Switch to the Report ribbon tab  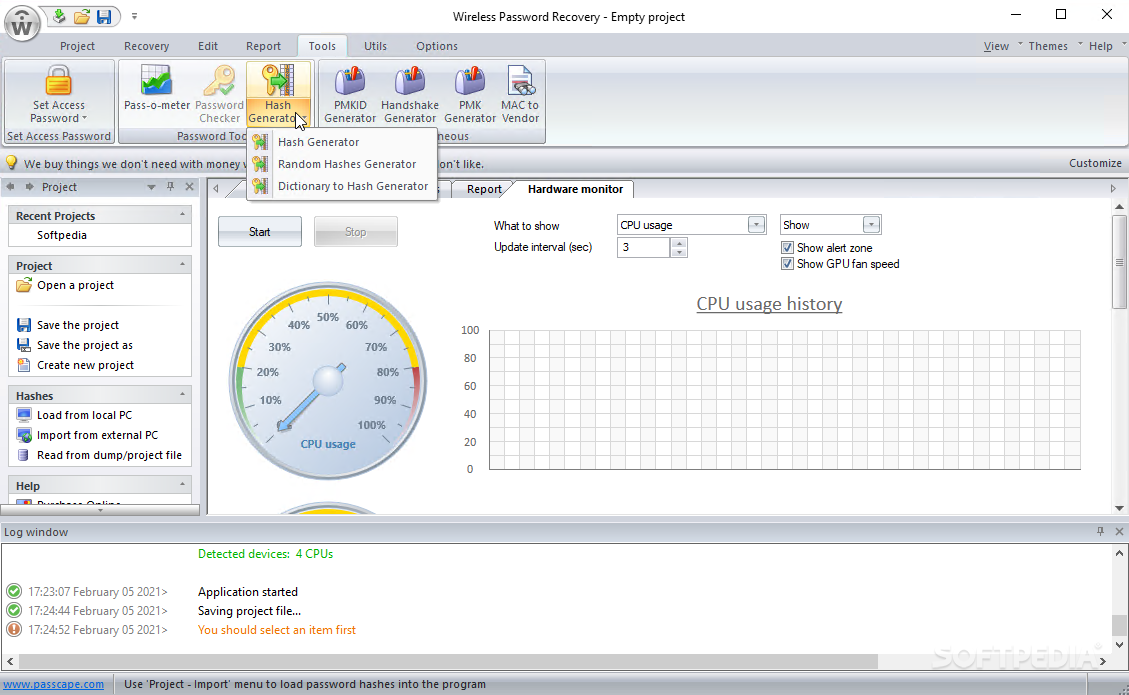pos(264,46)
